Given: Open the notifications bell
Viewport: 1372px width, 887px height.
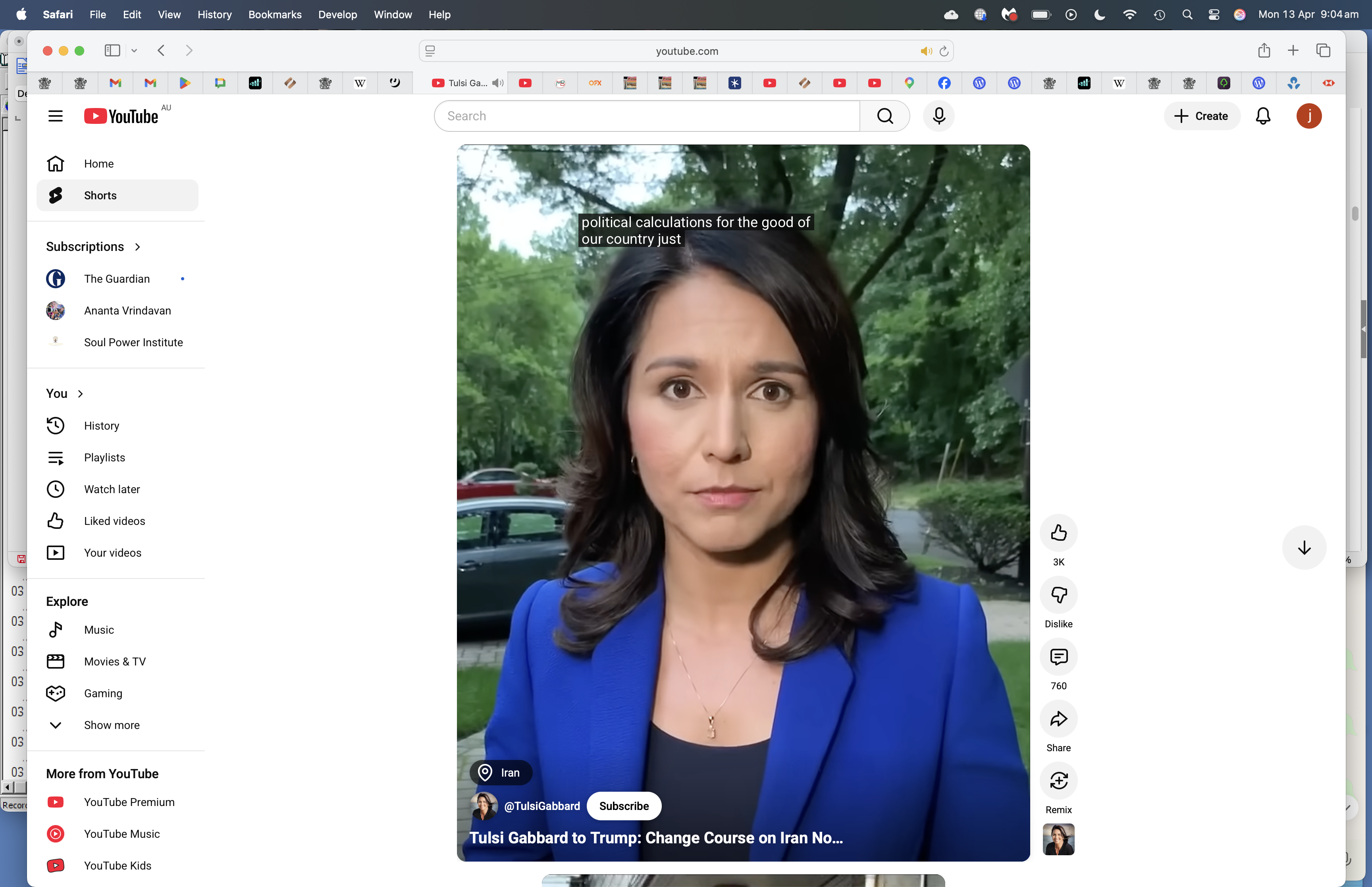Looking at the screenshot, I should tap(1262, 116).
